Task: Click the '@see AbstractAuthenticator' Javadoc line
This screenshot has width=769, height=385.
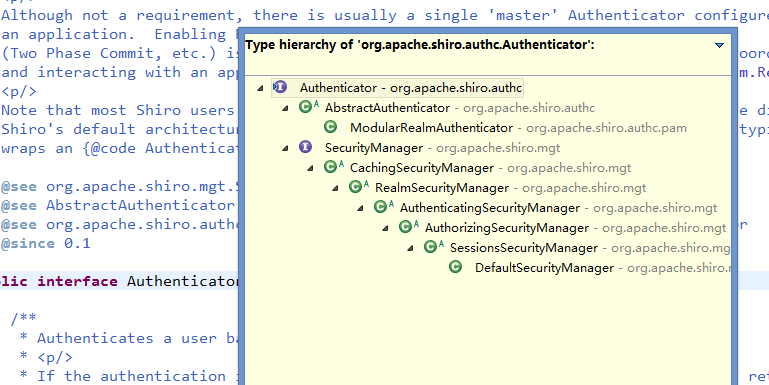Action: coord(118,205)
